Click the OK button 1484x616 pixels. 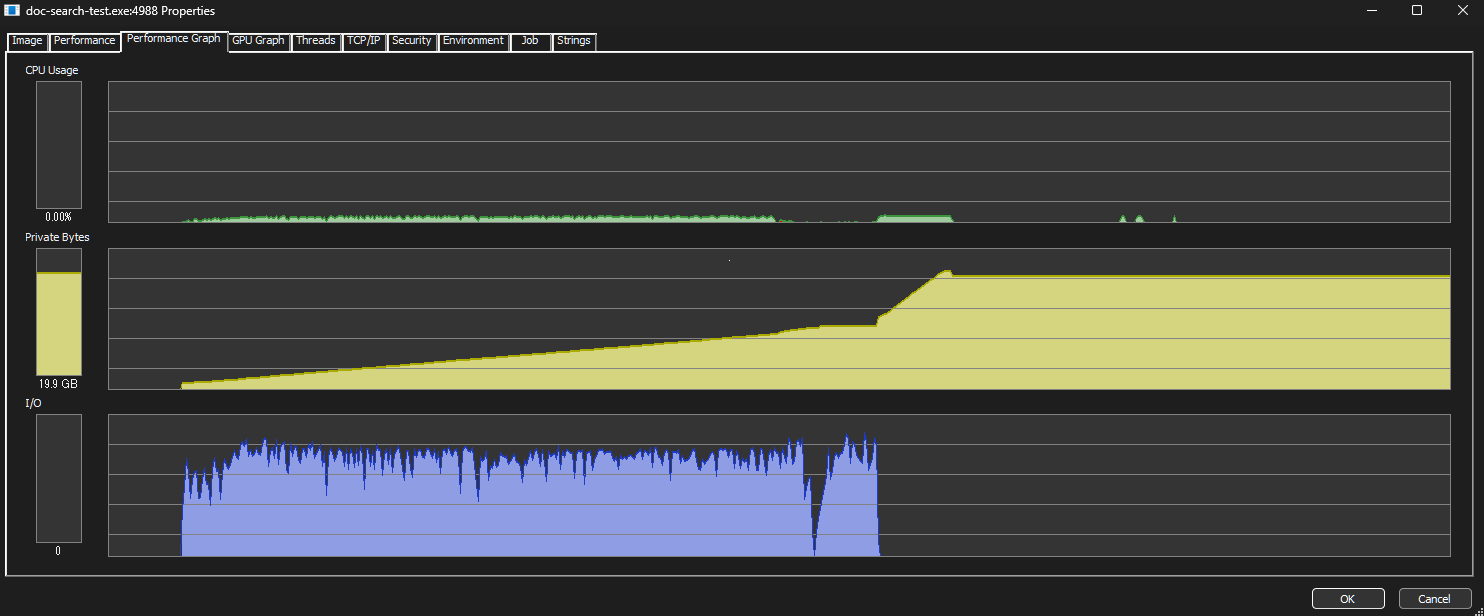tap(1347, 599)
